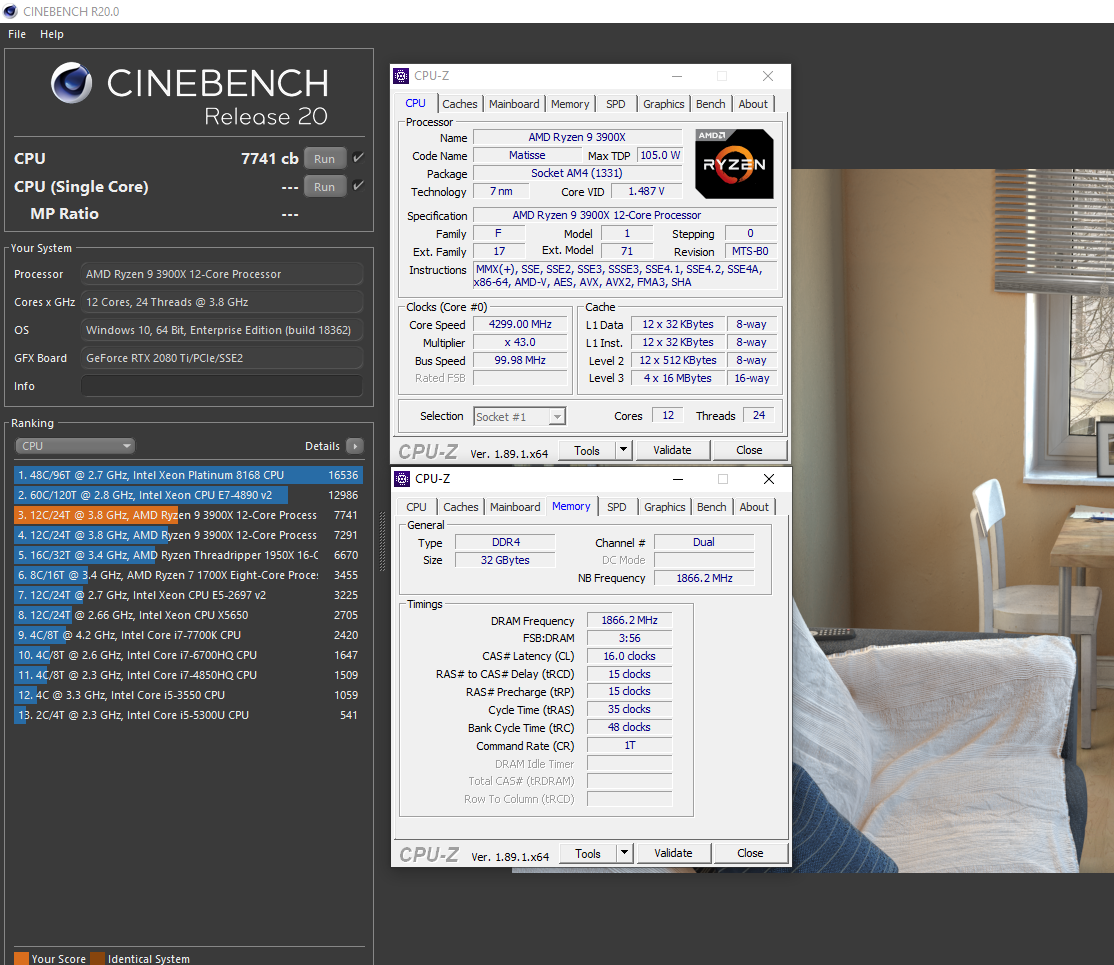The width and height of the screenshot is (1114, 965).
Task: Open Graphics tab in lower CPU-Z window
Action: 664,507
